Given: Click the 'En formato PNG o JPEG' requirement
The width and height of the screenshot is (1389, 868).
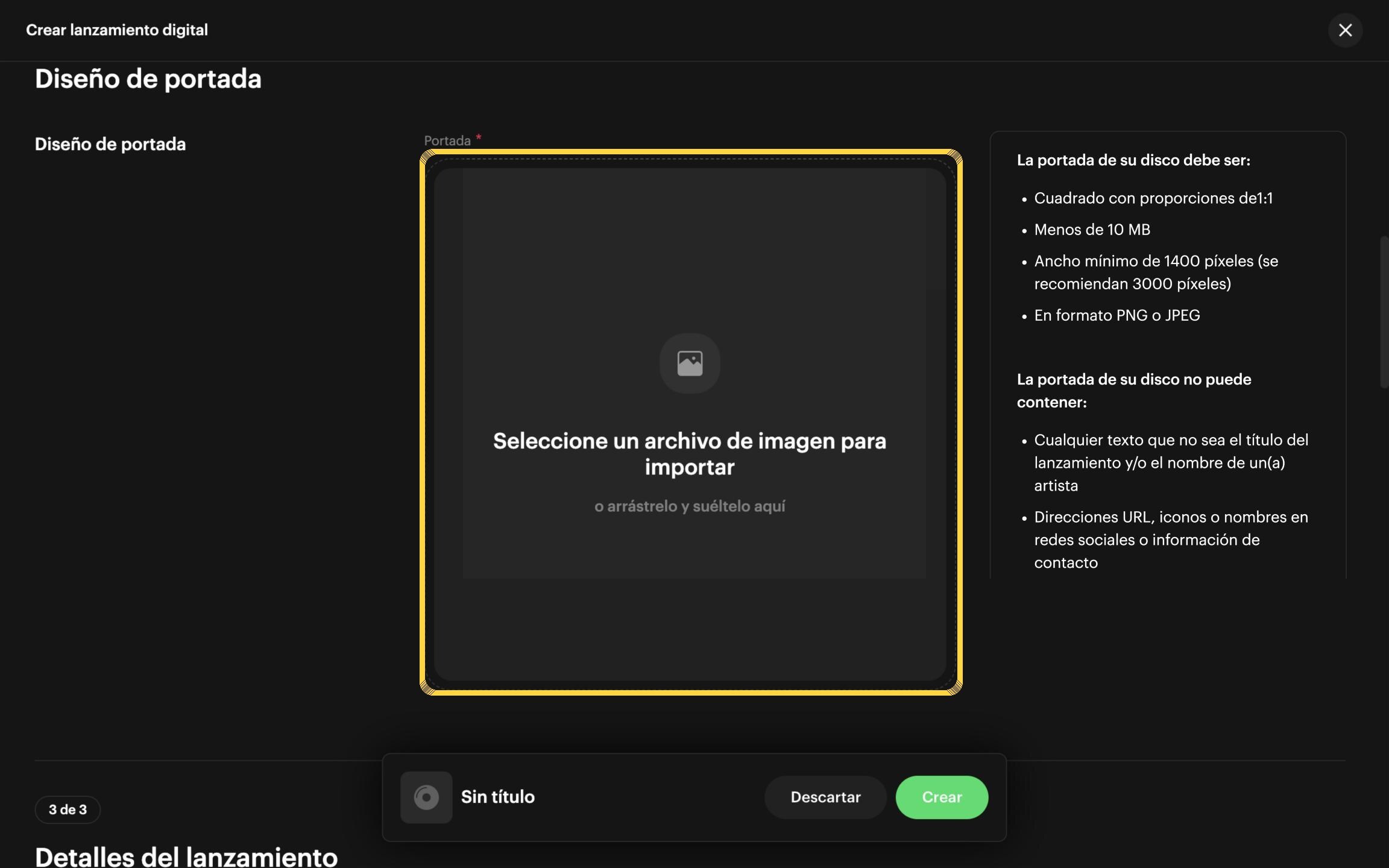Looking at the screenshot, I should coord(1117,315).
